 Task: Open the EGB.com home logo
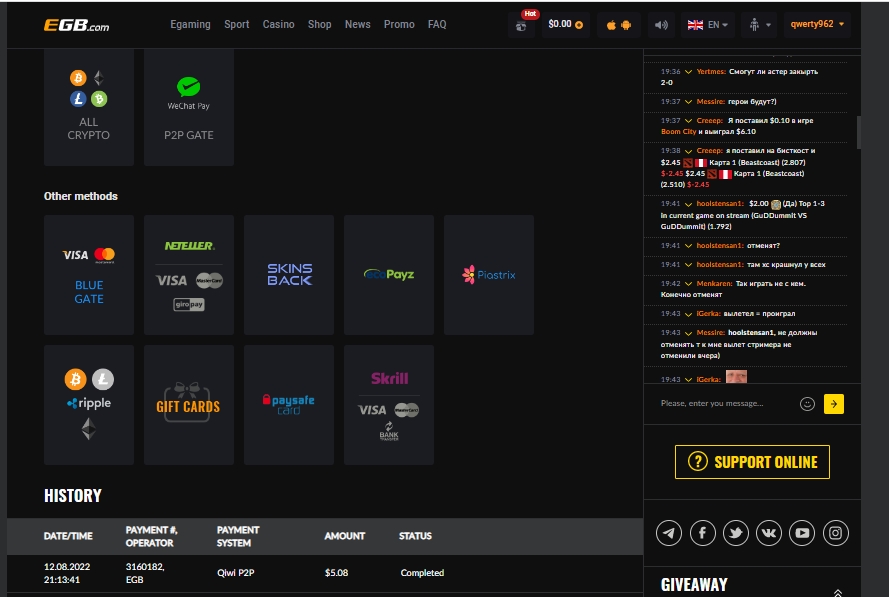coord(77,25)
